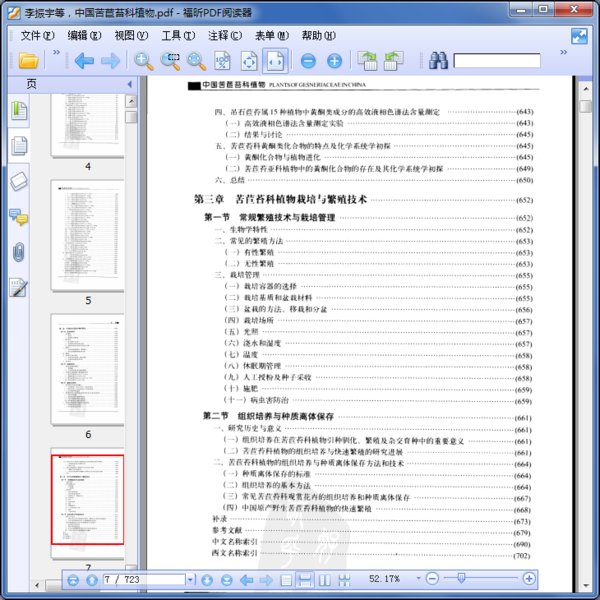Click the thumbnail panel scroll up arrow
600x600 pixels.
click(x=131, y=101)
